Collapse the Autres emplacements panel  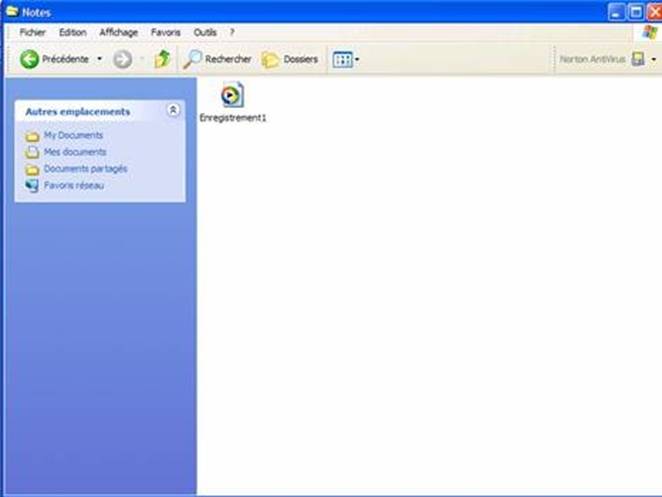(173, 110)
